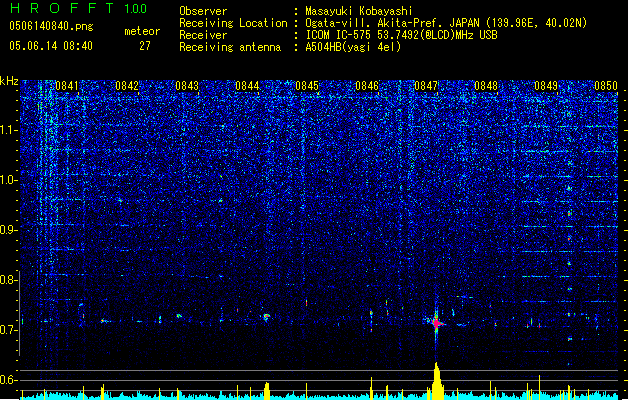629x400 pixels.
Task: Click the 0842 time marker
Action: (x=127, y=86)
